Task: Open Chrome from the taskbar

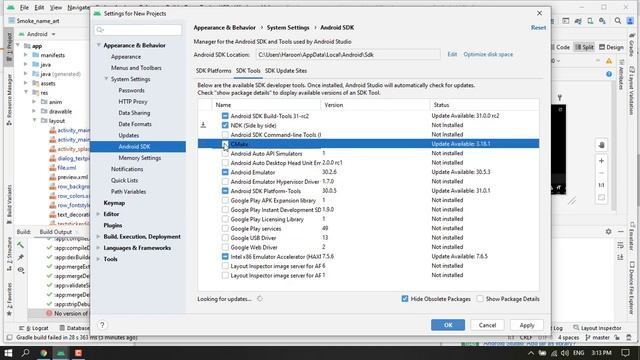Action: (x=43, y=353)
